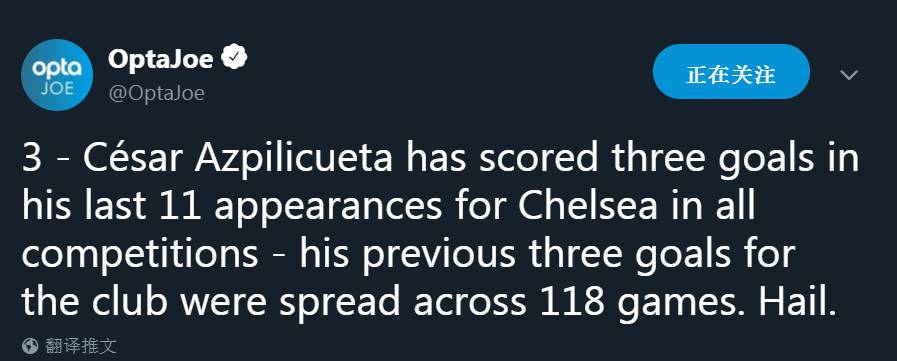Screen dimensions: 897x361
Task: Click the word 'opta' inside avatar logo
Action: [57, 69]
